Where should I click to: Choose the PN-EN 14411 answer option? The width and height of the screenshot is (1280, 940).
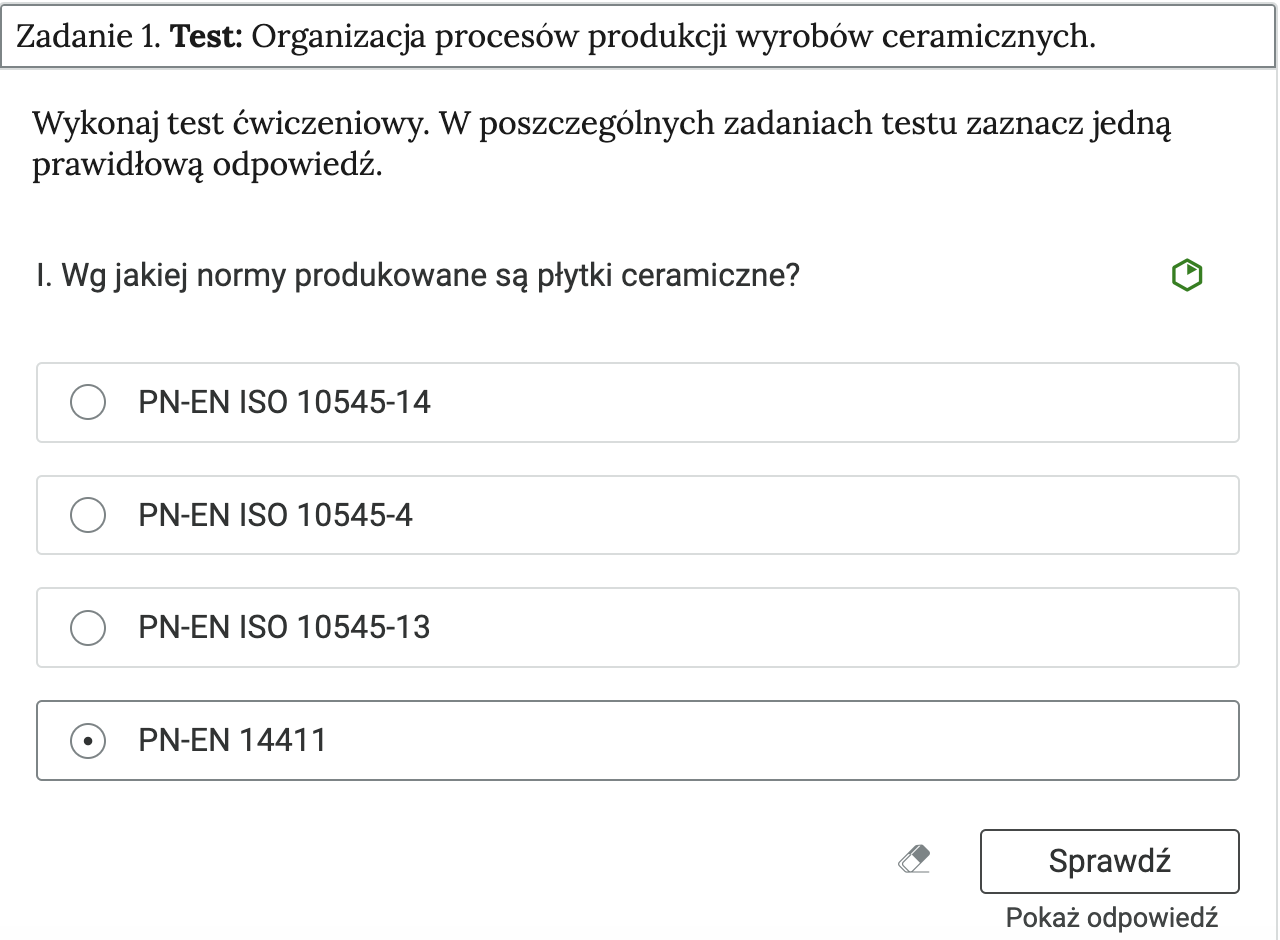coord(400,741)
